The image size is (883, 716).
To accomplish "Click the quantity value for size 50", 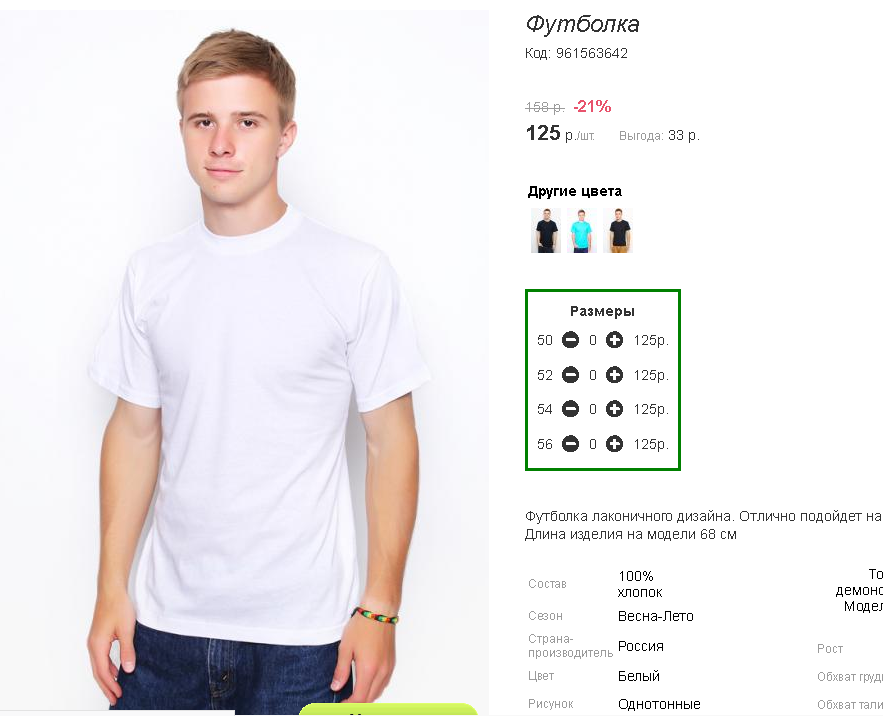I will click(592, 340).
